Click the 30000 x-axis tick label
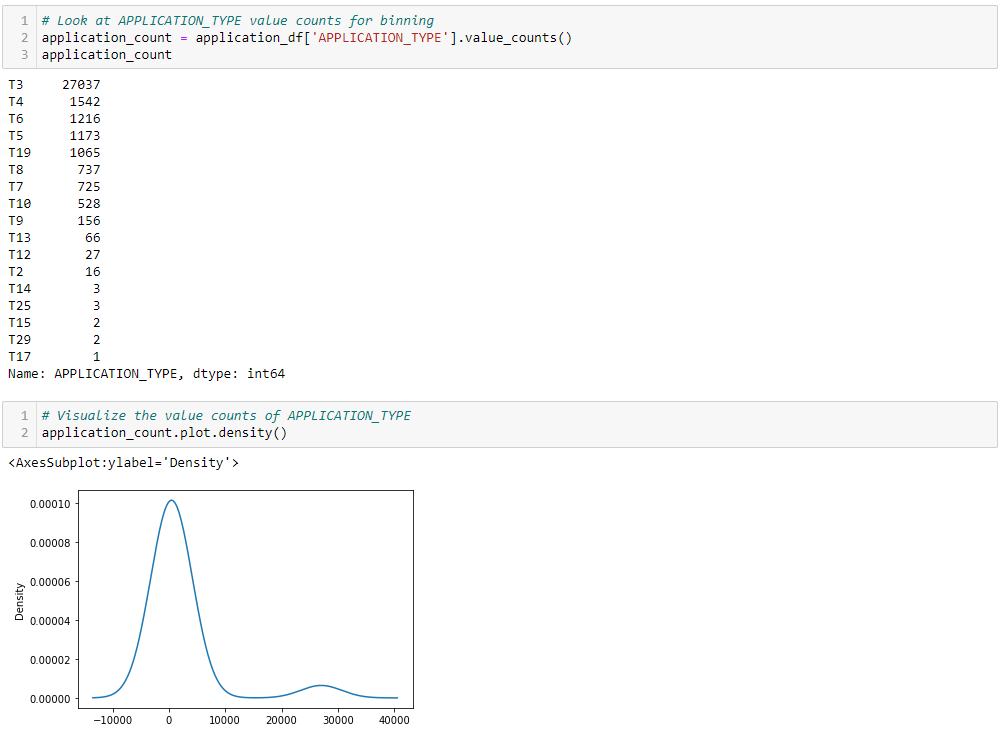 pos(338,720)
